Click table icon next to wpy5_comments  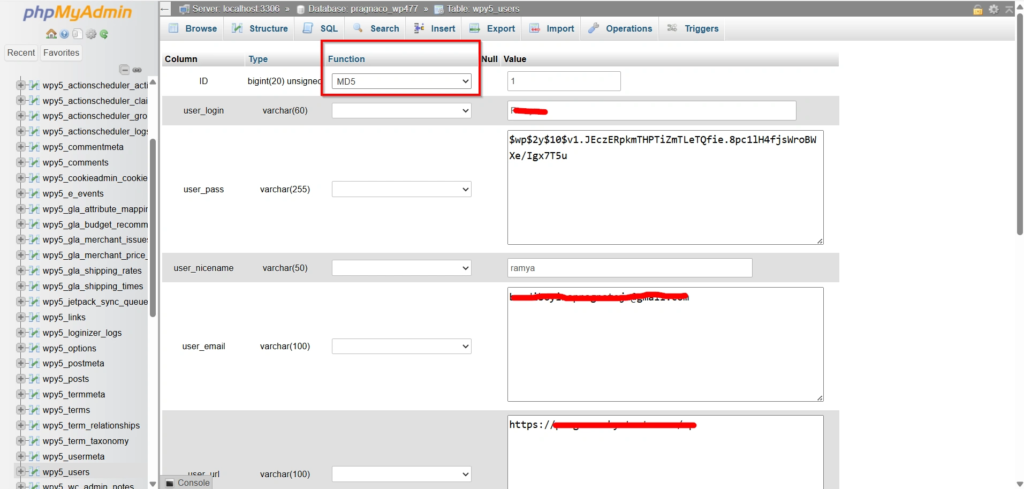click(35, 163)
